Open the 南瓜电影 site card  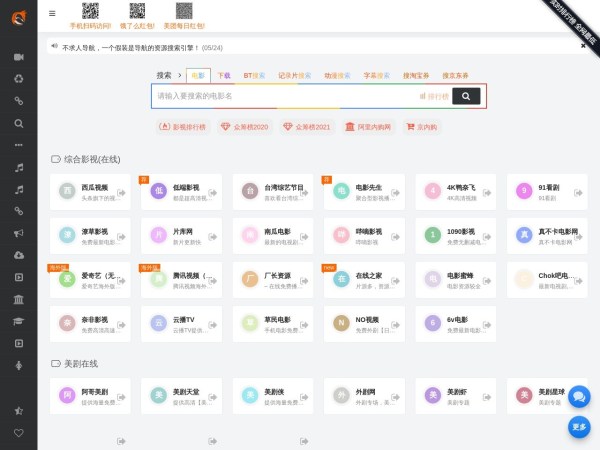(273, 236)
